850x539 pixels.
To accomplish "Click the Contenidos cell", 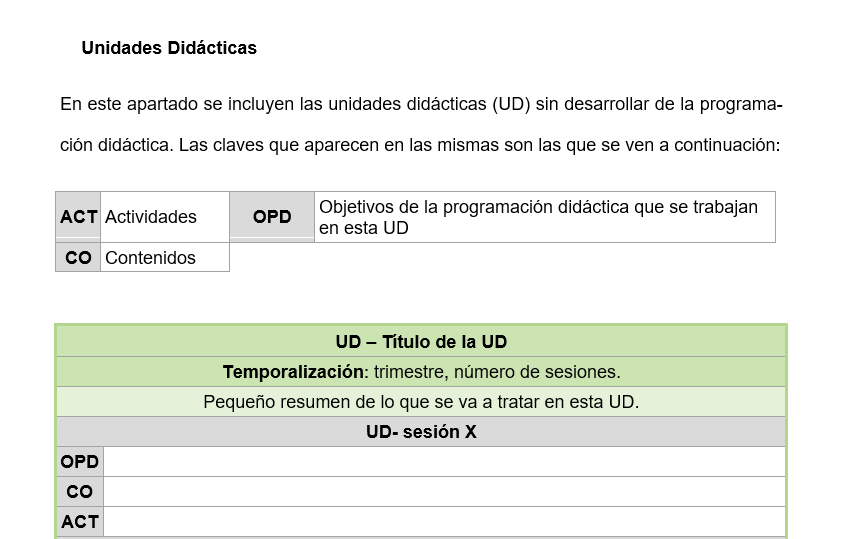I will pyautogui.click(x=165, y=257).
